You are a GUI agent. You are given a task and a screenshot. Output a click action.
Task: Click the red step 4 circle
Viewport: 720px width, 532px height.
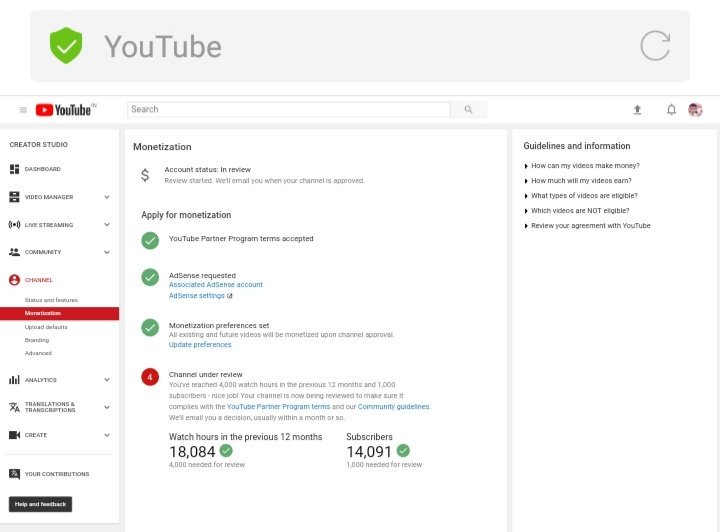pos(150,377)
